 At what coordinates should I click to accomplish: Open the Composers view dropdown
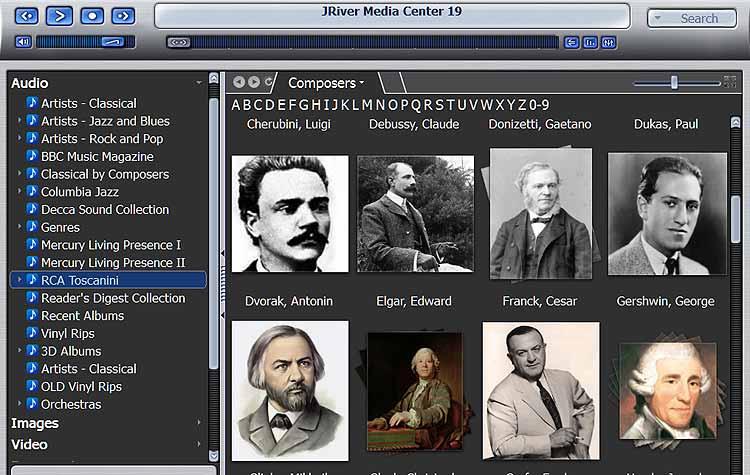coord(326,83)
